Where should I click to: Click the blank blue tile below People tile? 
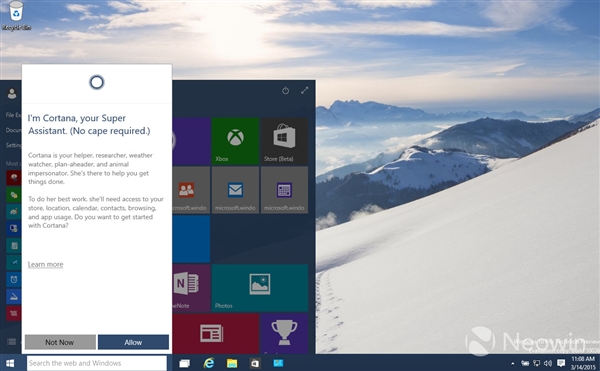[191, 239]
